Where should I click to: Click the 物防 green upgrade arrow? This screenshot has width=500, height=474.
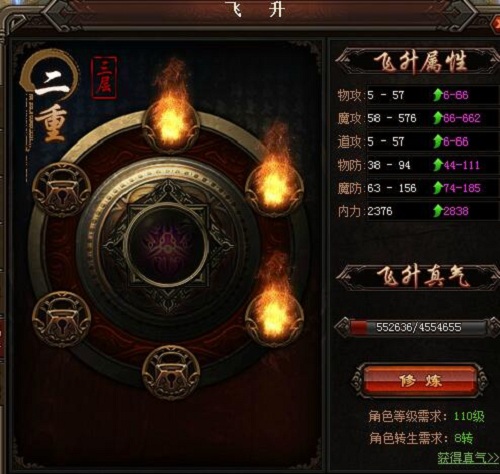437,165
